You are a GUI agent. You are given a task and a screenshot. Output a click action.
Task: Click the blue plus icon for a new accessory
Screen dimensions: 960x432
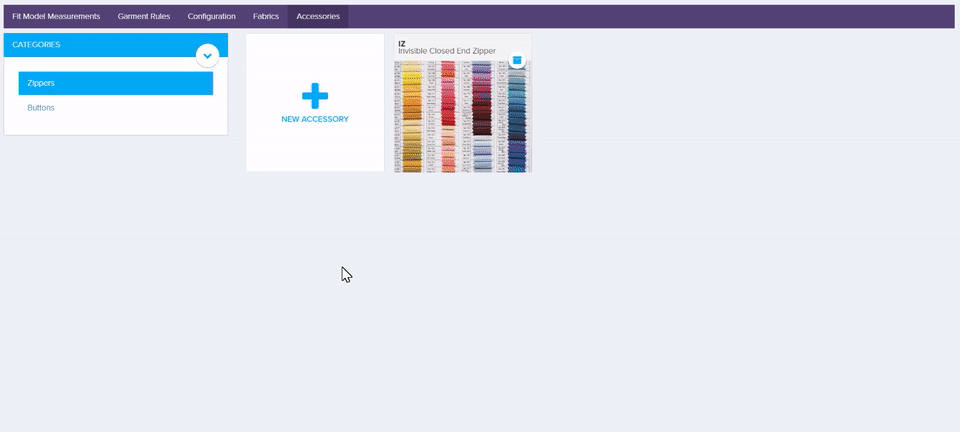(315, 96)
